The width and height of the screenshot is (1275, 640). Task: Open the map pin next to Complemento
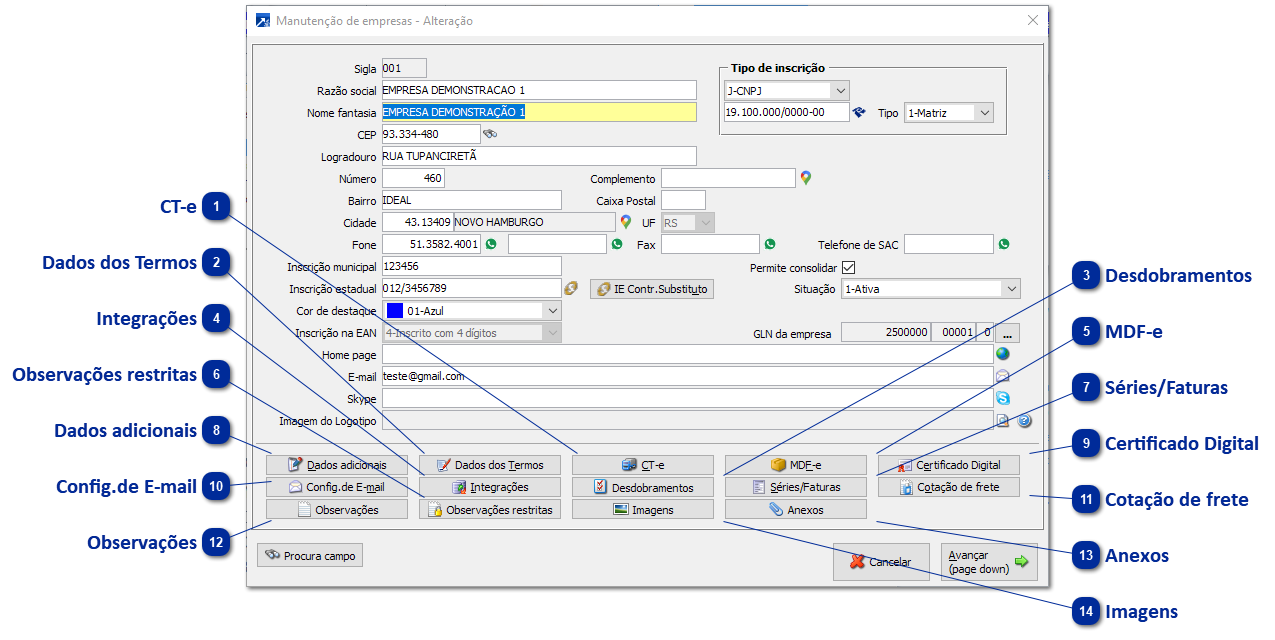pyautogui.click(x=806, y=178)
